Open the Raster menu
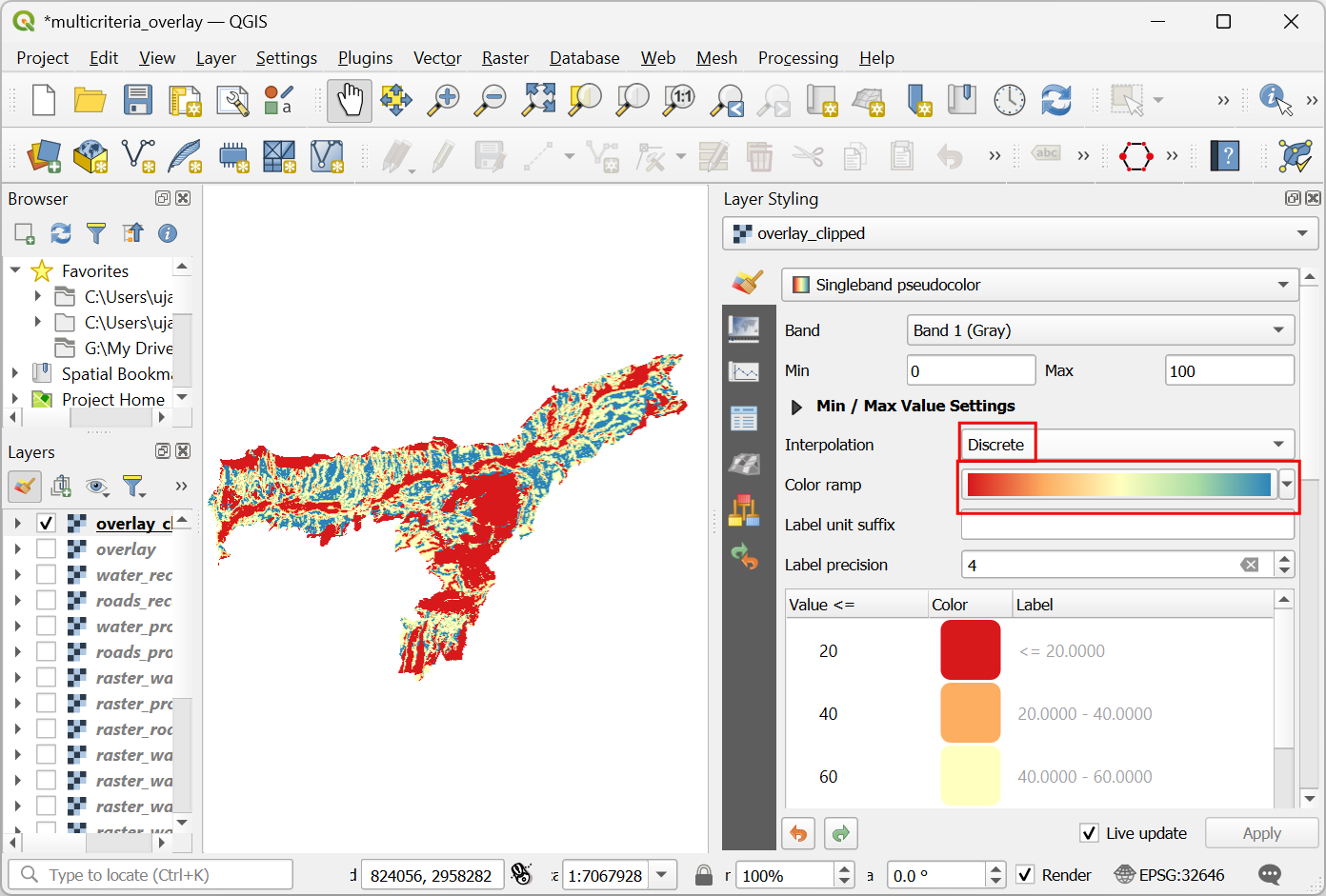Viewport: 1326px width, 896px height. click(505, 58)
